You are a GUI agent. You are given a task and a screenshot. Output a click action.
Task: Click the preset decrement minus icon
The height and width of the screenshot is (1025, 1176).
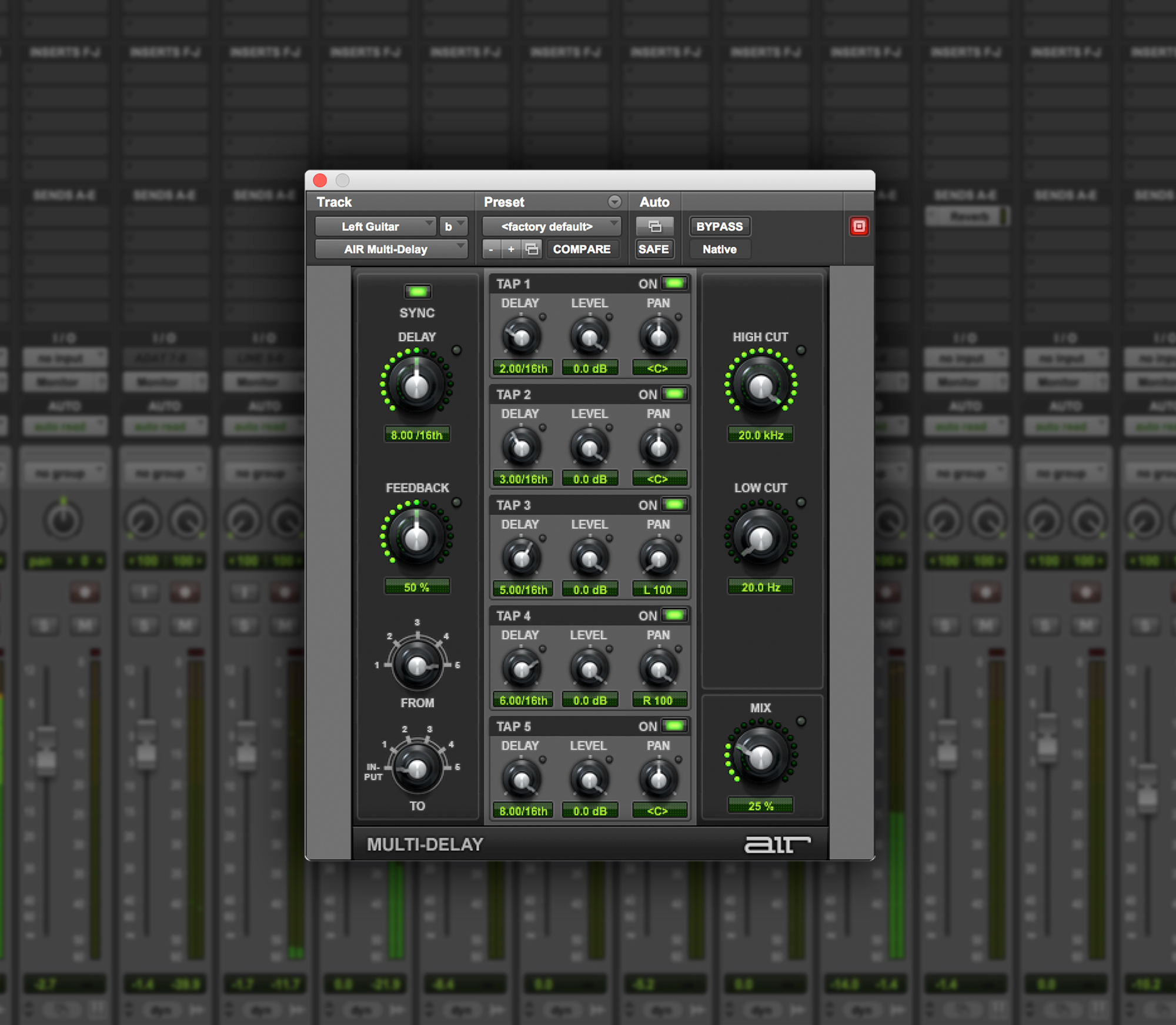coord(490,249)
